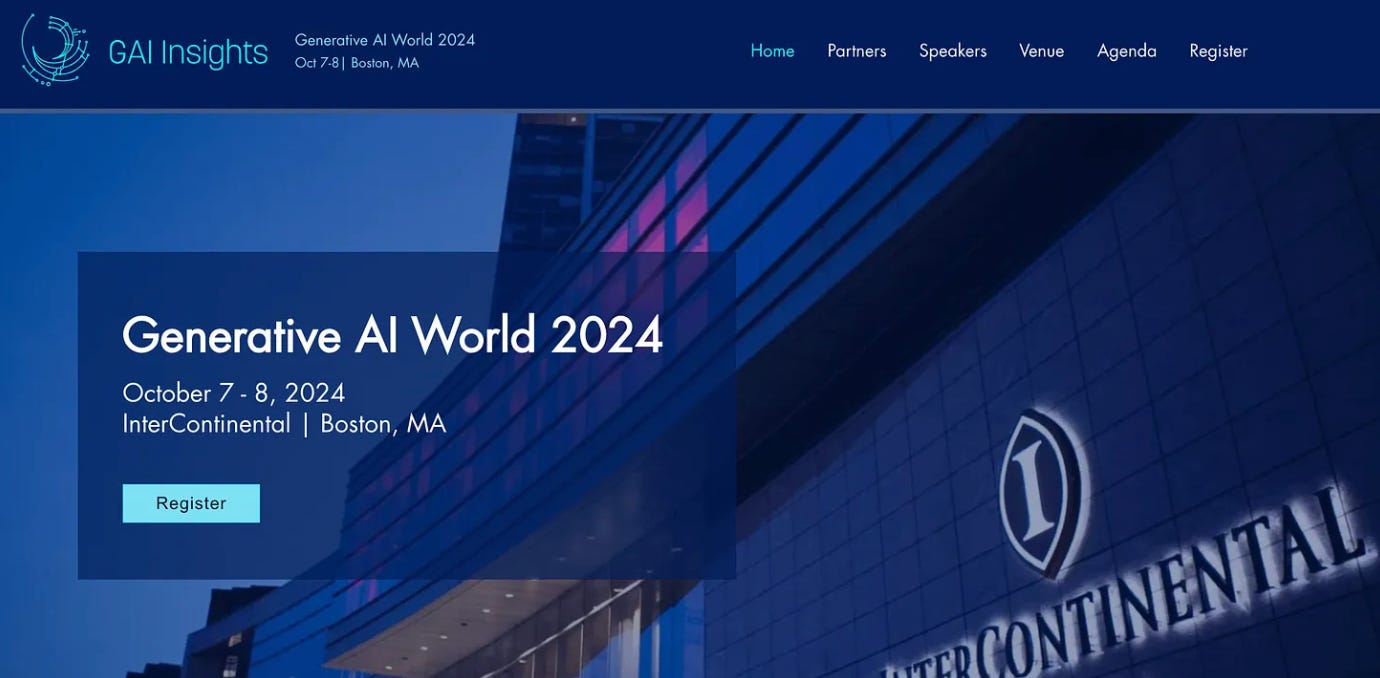Click header text 'Generative AI World 2024'
The image size is (1380, 678).
(x=385, y=40)
